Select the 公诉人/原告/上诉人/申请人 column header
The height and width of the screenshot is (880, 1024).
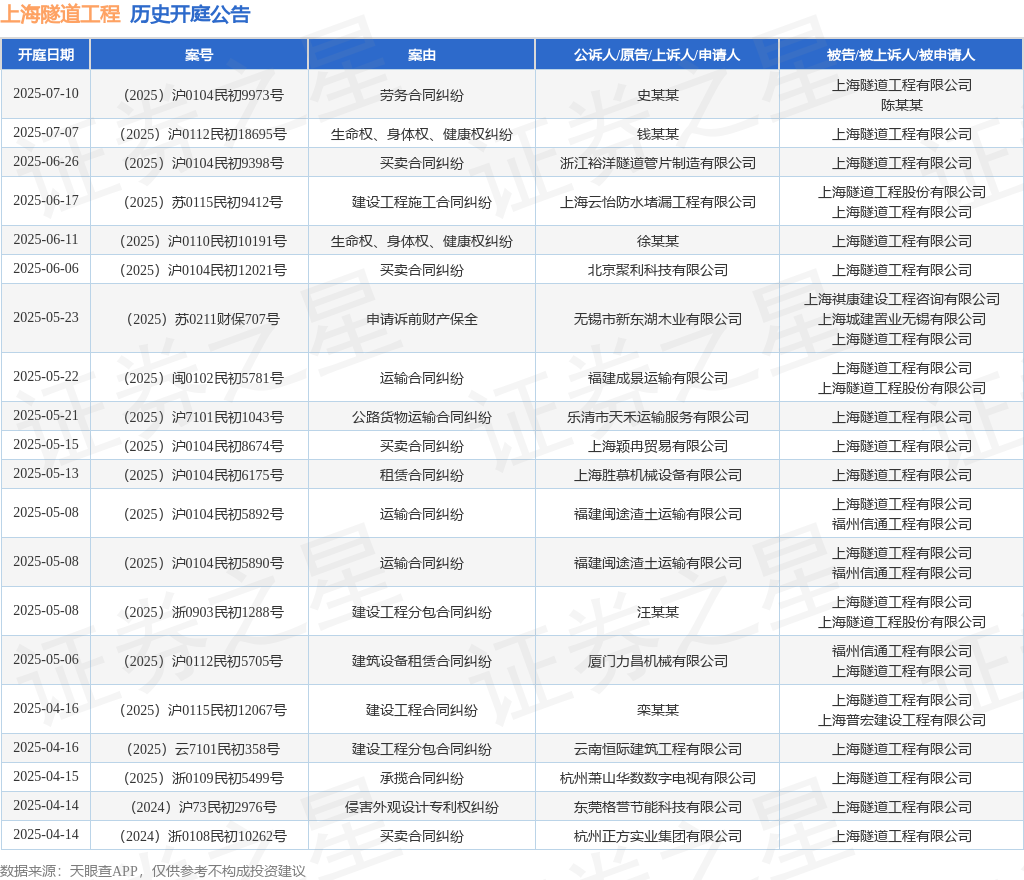(657, 55)
